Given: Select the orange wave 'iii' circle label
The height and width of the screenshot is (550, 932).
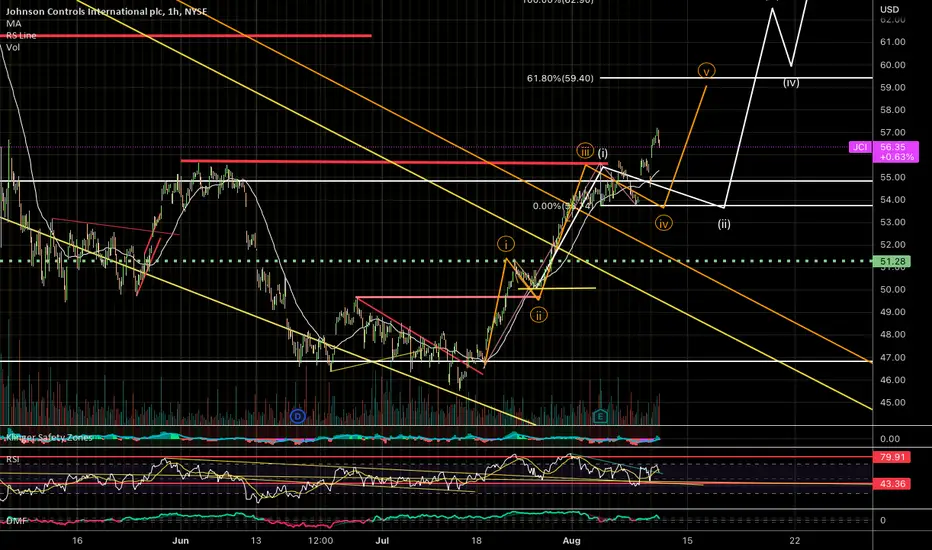Looking at the screenshot, I should [x=585, y=150].
